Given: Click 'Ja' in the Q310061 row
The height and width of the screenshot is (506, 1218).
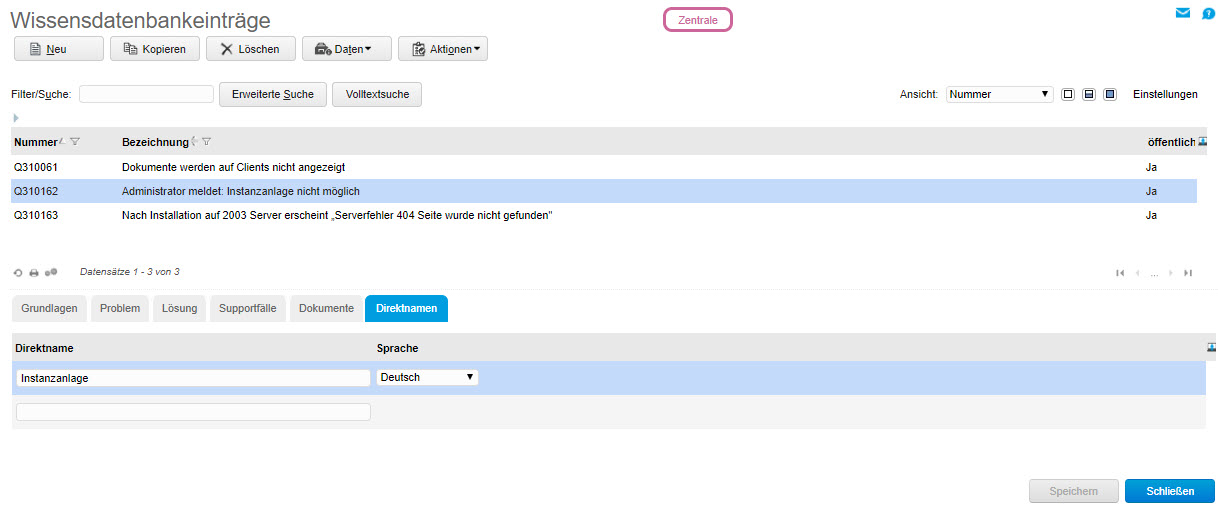Looking at the screenshot, I should click(x=1151, y=167).
